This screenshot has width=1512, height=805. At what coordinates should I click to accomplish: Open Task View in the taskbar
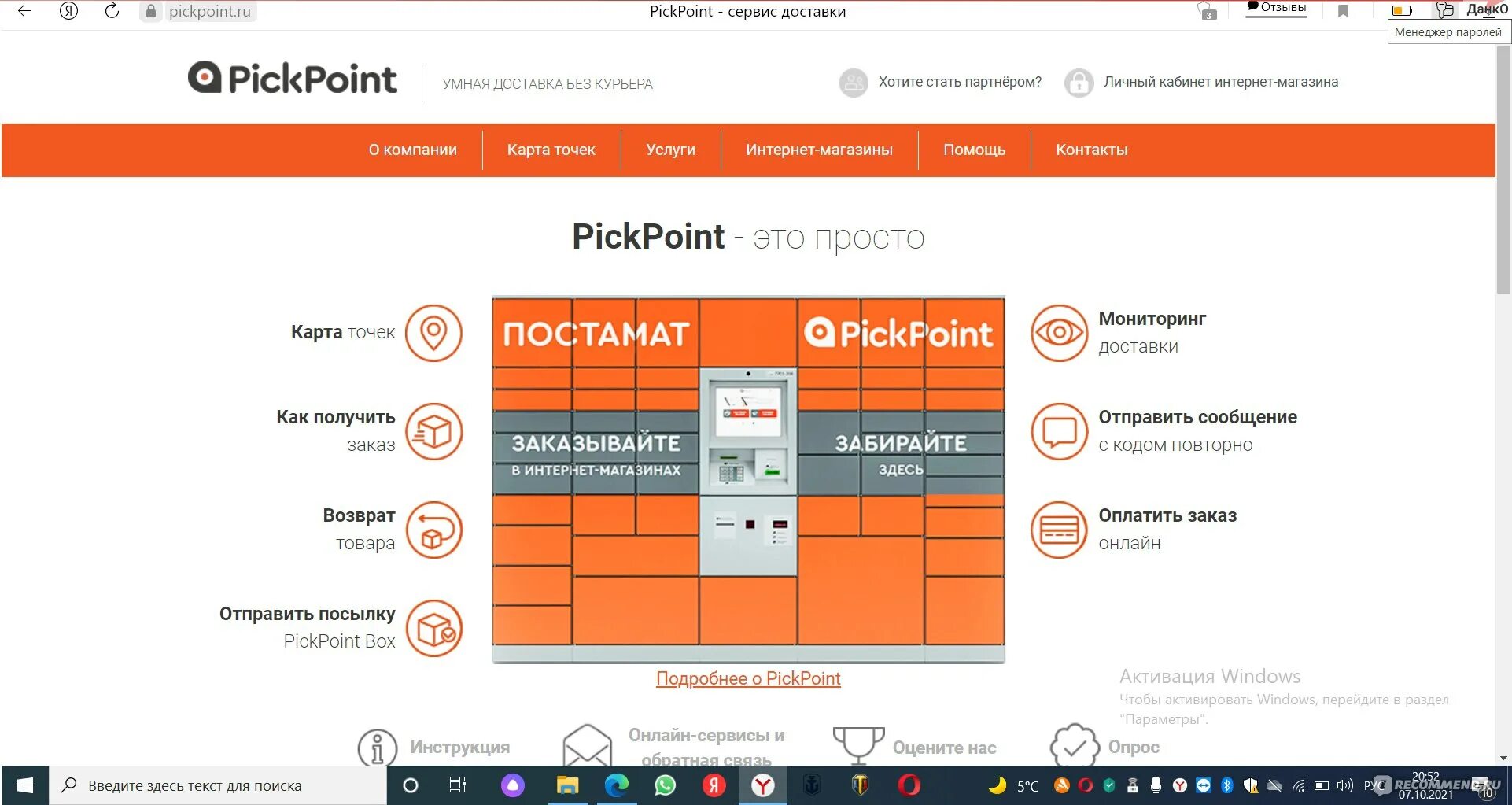(458, 785)
